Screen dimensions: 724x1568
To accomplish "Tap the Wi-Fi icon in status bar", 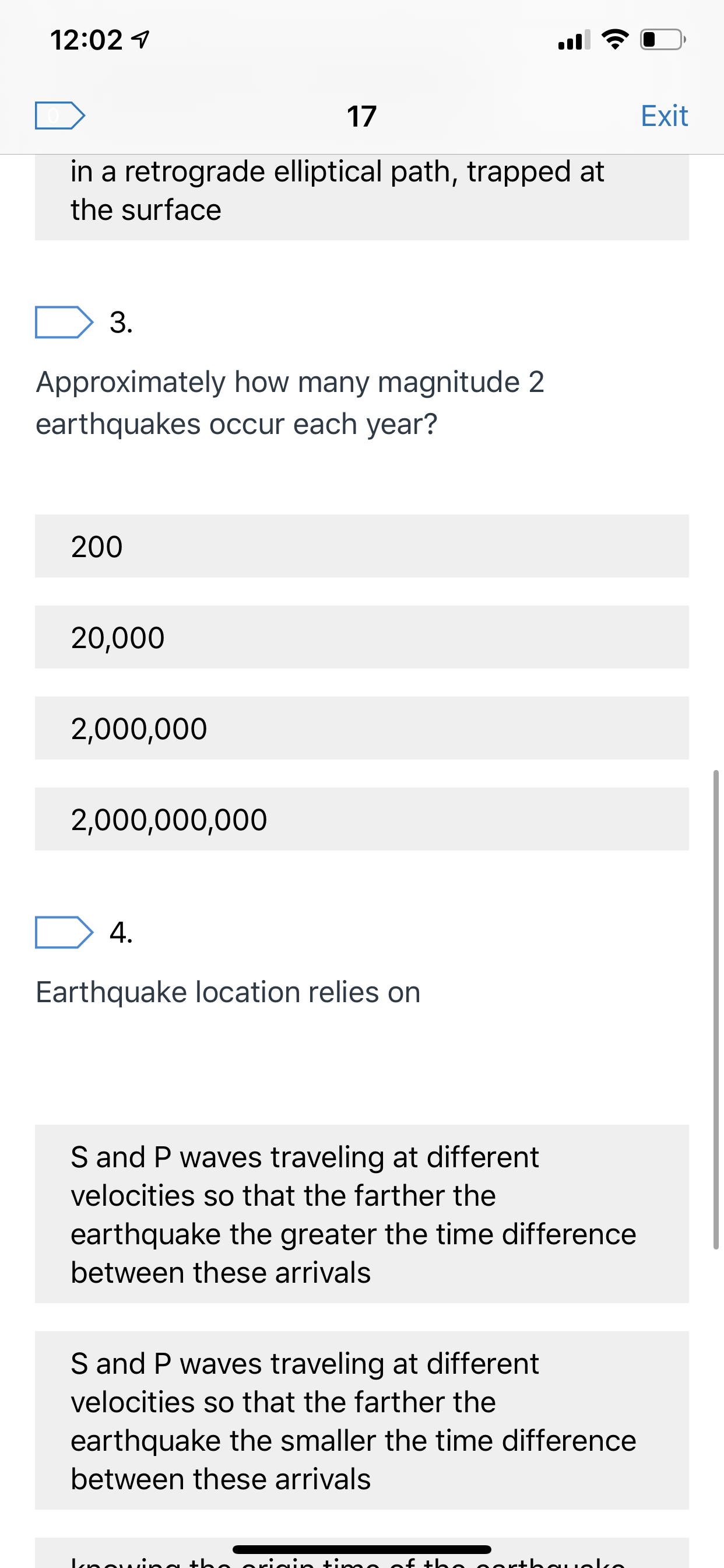I will (614, 40).
